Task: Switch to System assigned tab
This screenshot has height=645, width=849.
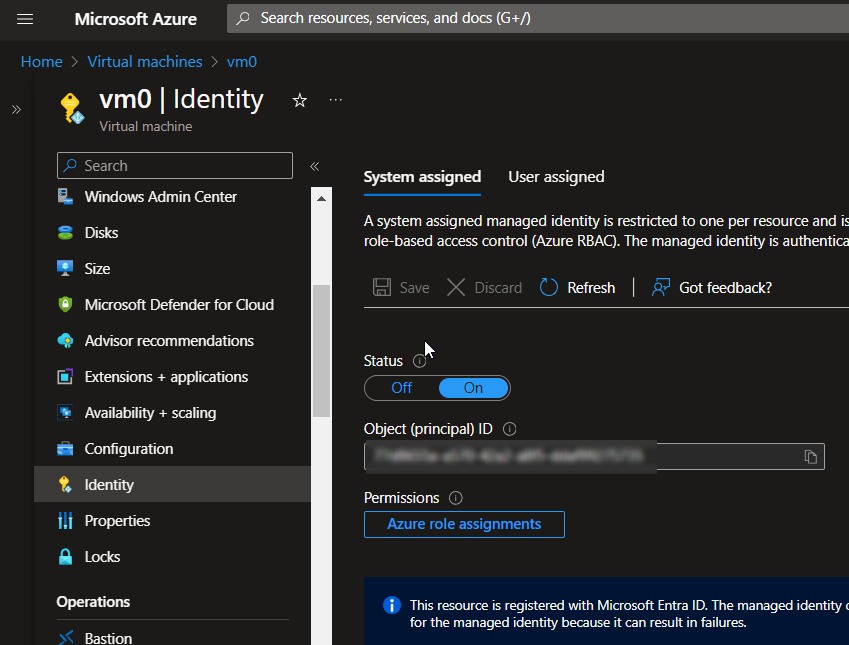Action: [x=422, y=177]
